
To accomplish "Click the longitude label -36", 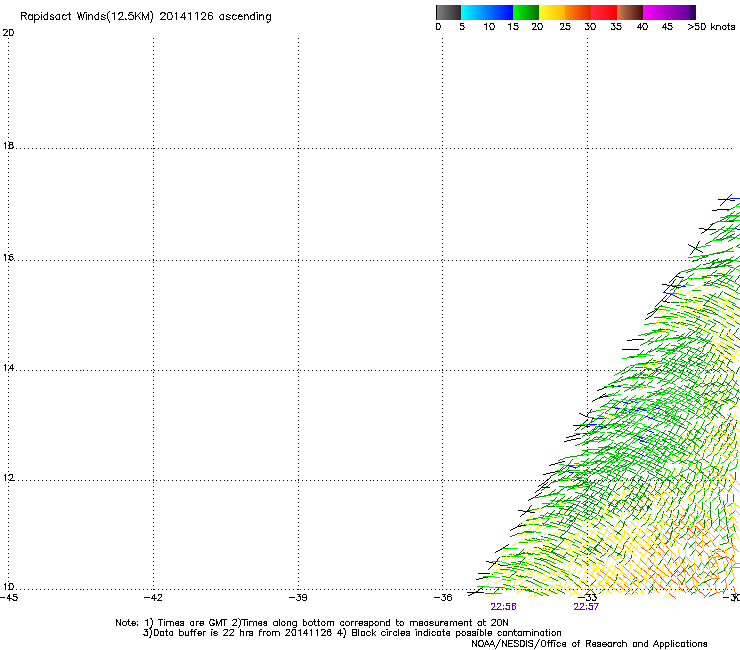I will pos(443,598).
